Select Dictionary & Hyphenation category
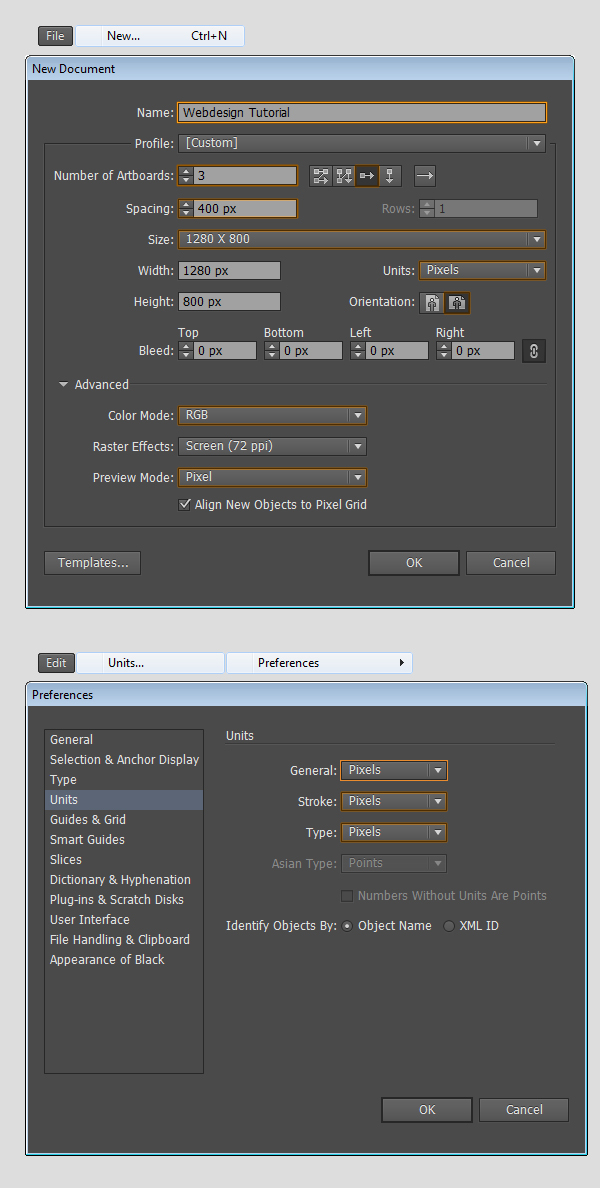The height and width of the screenshot is (1188, 600). pyautogui.click(x=123, y=880)
